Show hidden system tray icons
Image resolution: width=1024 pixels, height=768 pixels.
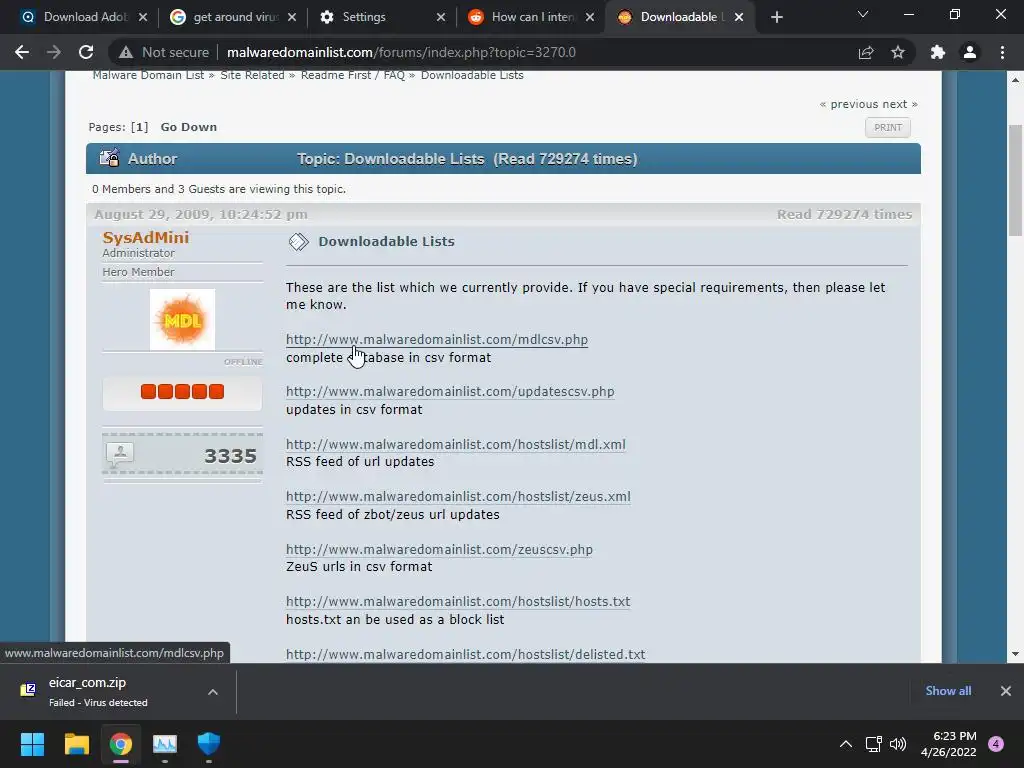pyautogui.click(x=846, y=744)
